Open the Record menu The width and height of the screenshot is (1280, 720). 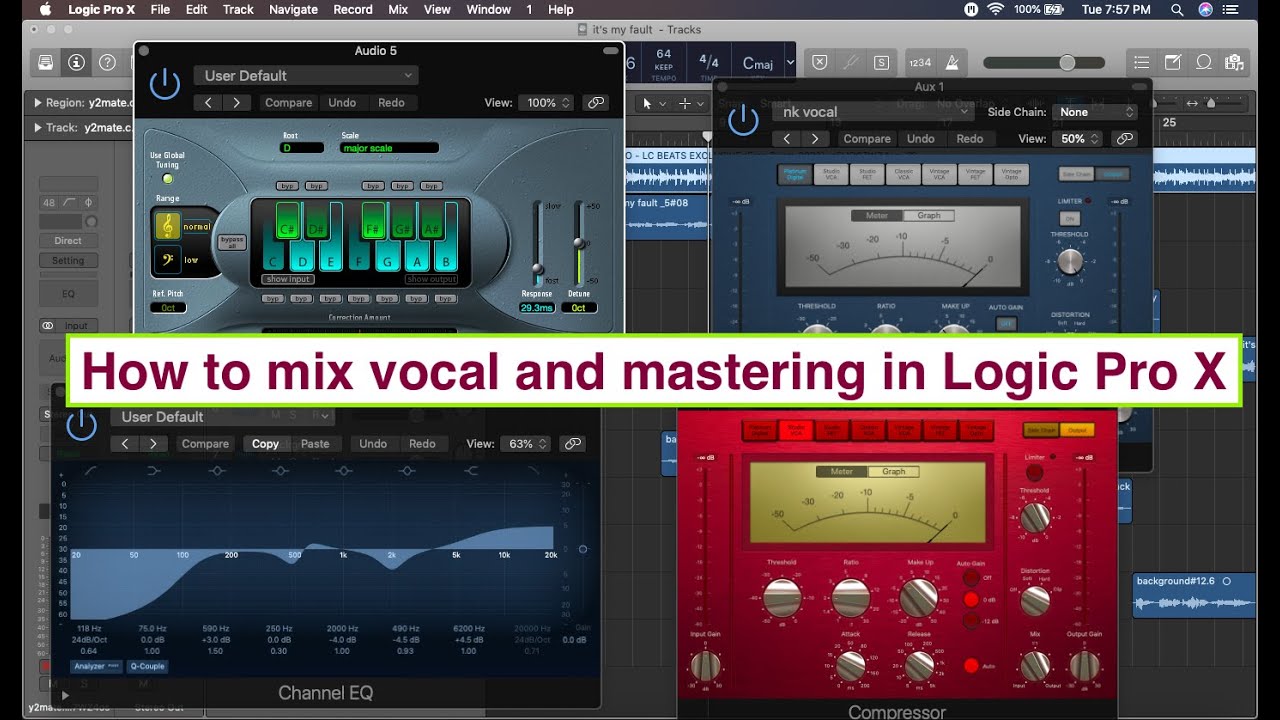(353, 9)
